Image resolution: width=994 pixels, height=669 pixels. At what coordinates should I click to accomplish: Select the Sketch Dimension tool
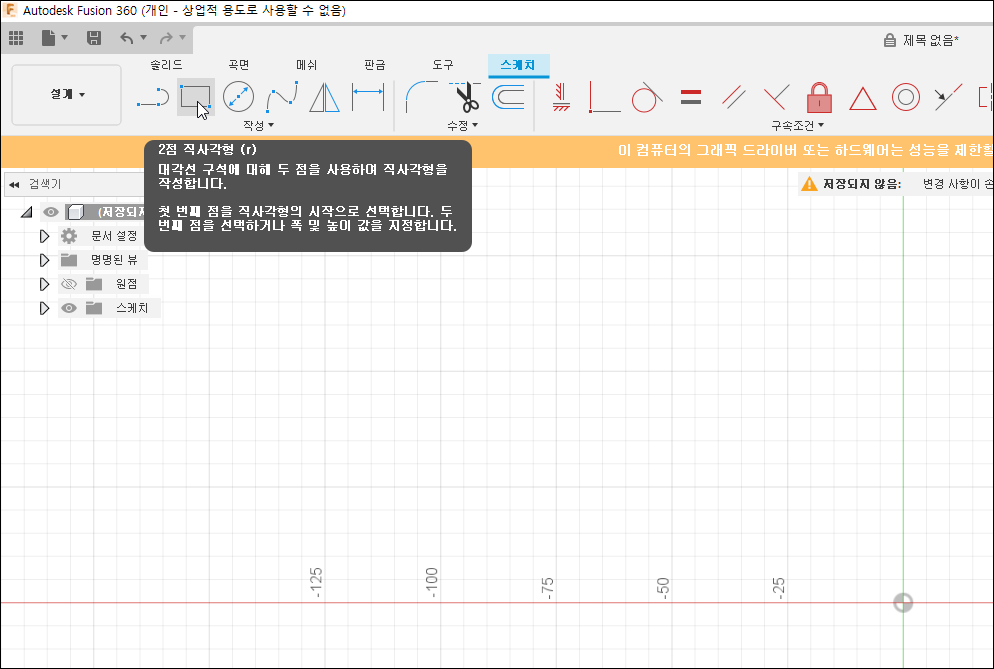pyautogui.click(x=368, y=97)
